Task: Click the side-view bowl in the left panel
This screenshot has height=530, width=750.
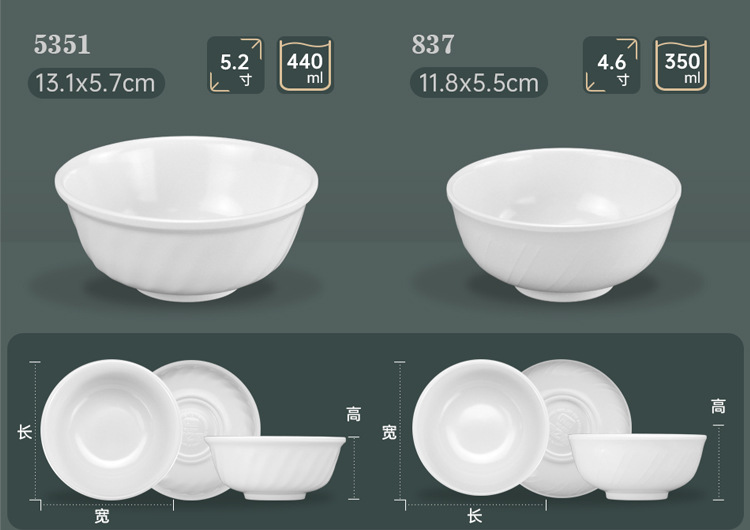Action: click(x=275, y=468)
